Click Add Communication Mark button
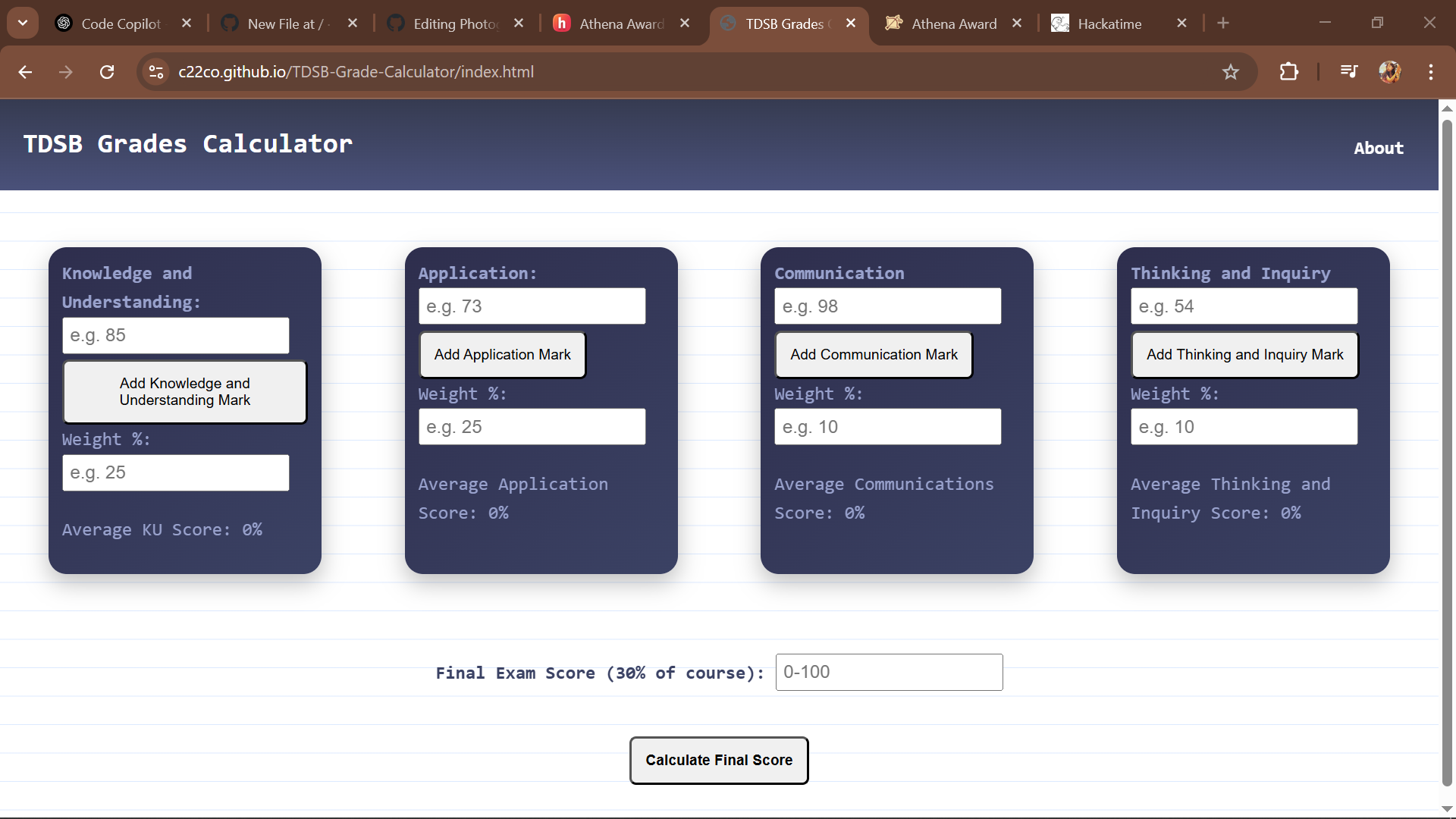 click(x=874, y=355)
